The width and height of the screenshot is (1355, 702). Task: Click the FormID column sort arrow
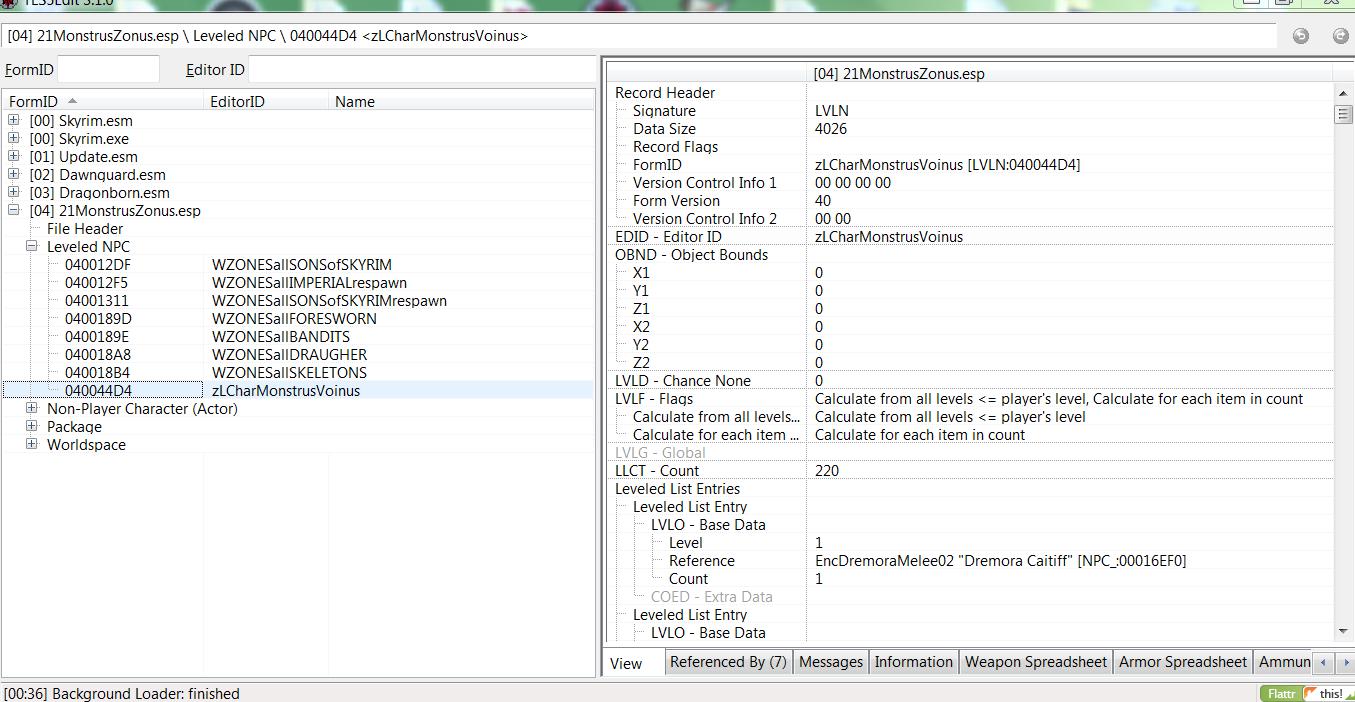coord(72,101)
